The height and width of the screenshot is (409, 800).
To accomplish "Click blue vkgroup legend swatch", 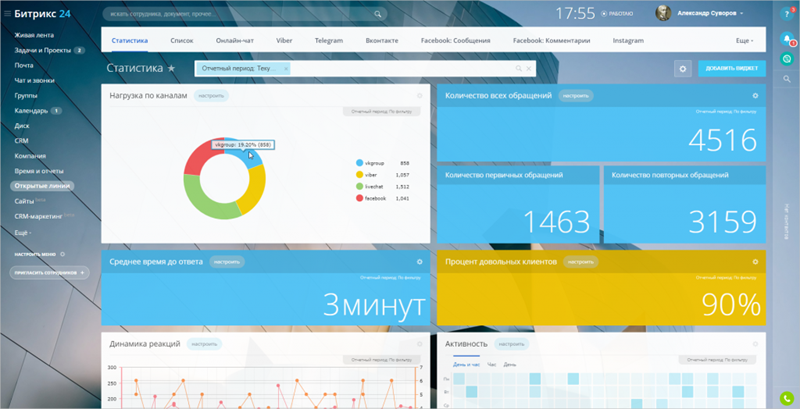I will coord(359,163).
